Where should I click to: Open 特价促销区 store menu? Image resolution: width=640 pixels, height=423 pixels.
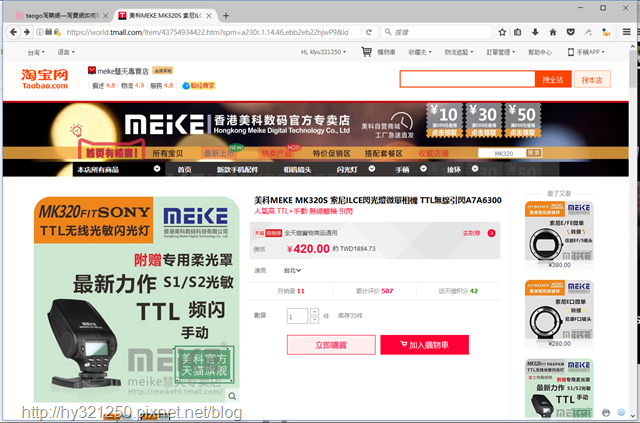point(331,154)
